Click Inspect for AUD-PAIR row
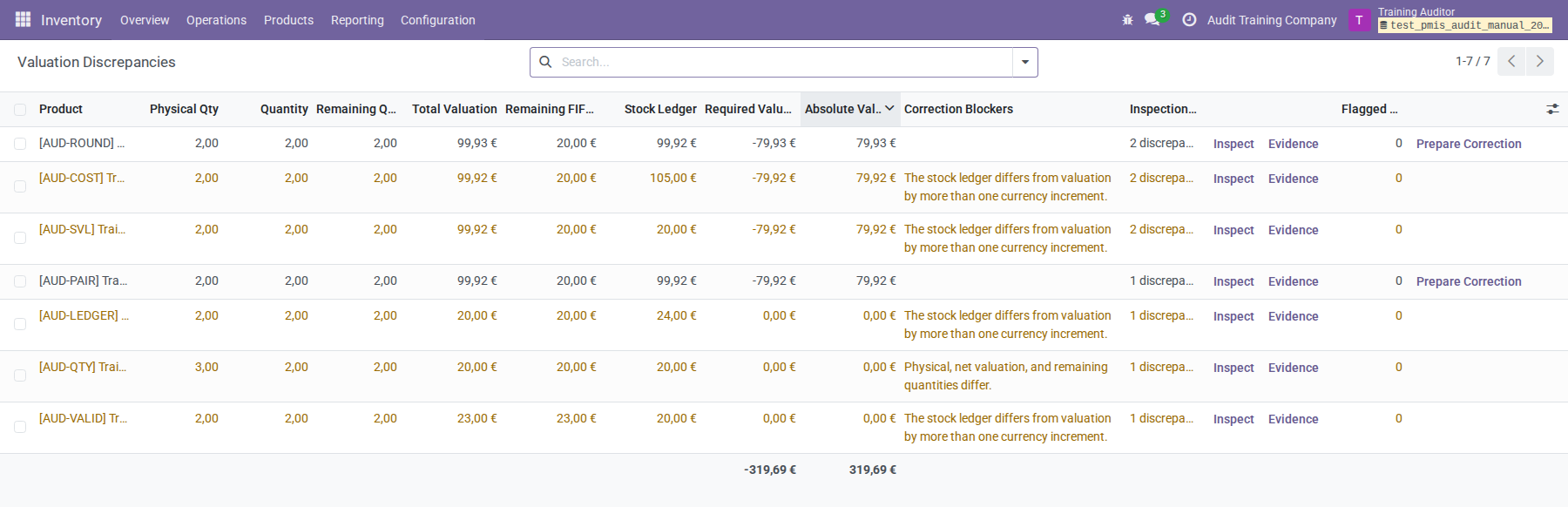Screen dimensions: 1568x507 tap(1233, 281)
